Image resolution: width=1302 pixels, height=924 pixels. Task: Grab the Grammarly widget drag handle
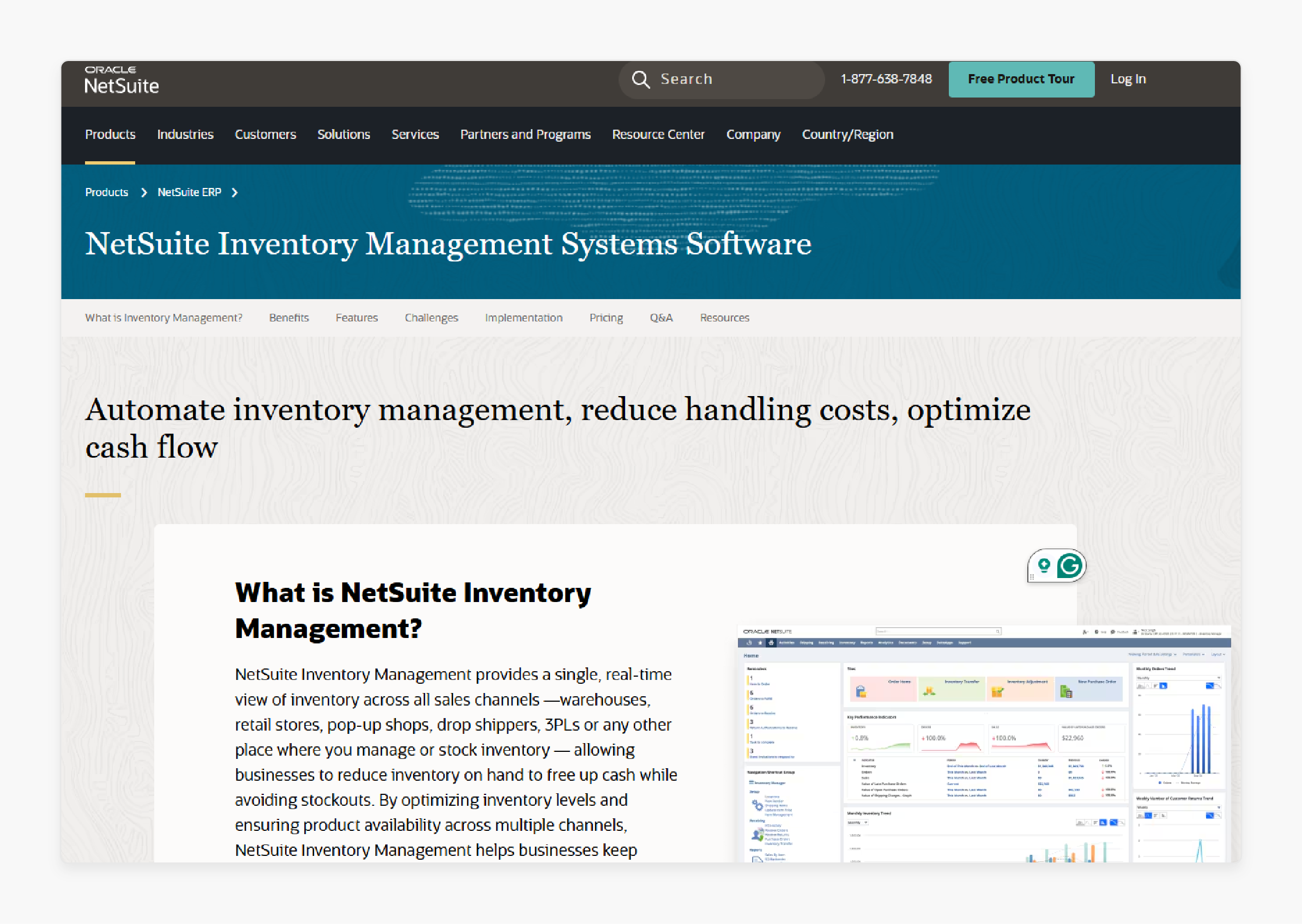pos(1032,577)
